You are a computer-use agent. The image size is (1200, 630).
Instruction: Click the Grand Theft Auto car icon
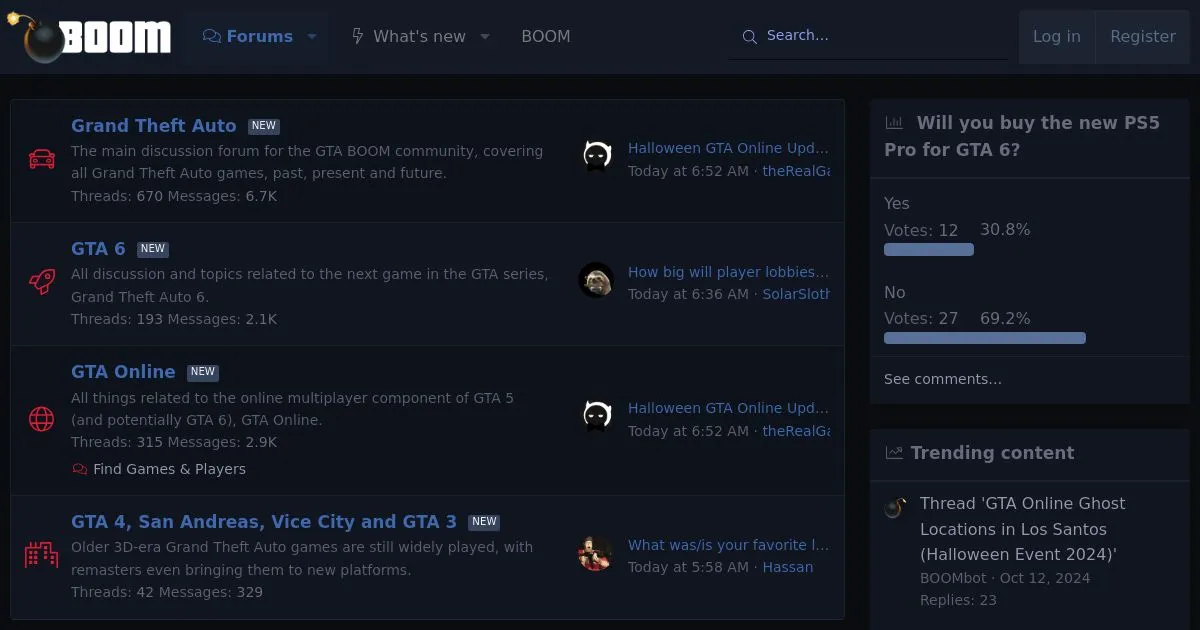point(41,159)
